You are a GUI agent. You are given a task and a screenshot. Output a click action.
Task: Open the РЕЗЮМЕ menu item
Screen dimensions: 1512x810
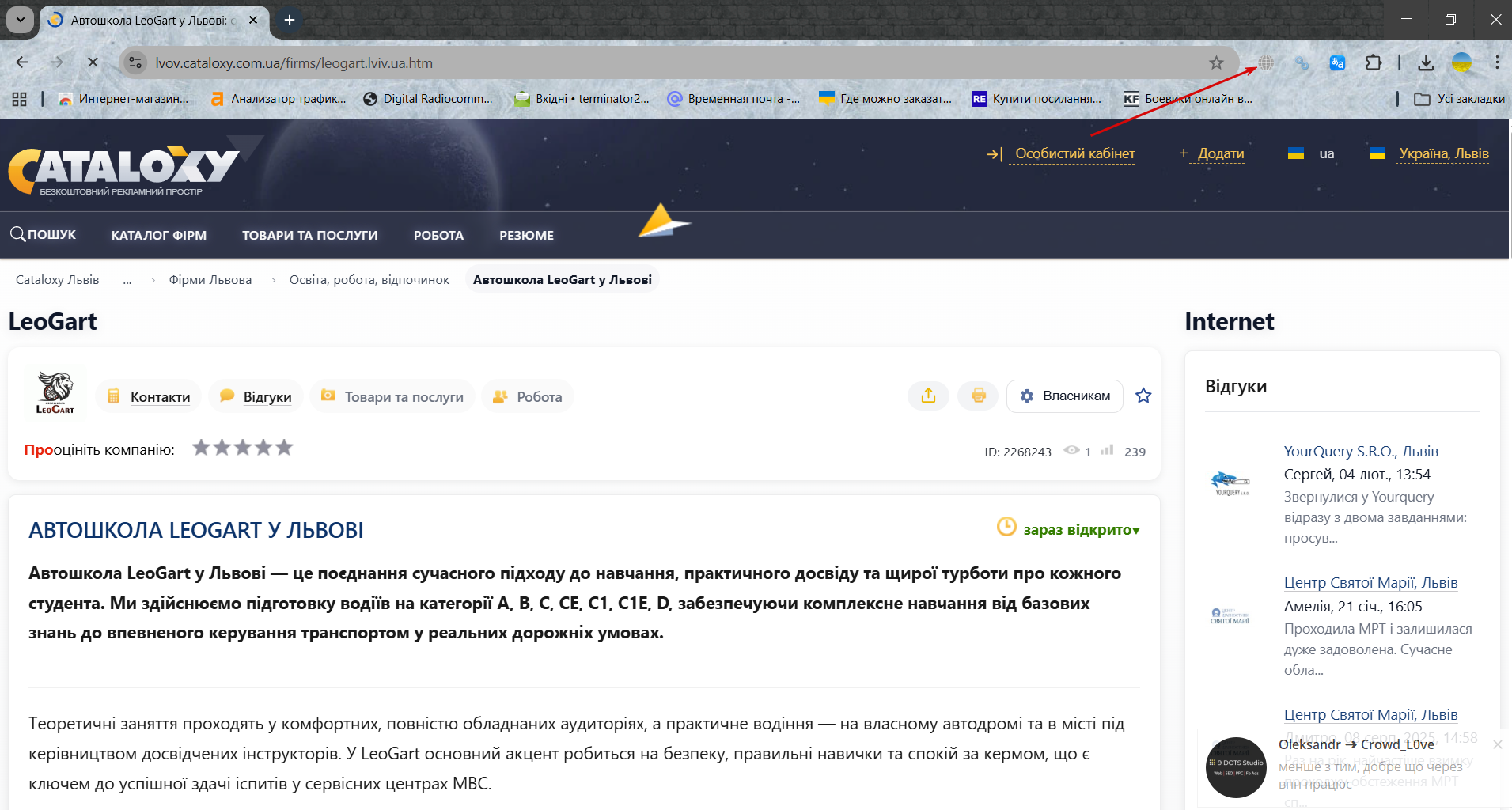526,235
